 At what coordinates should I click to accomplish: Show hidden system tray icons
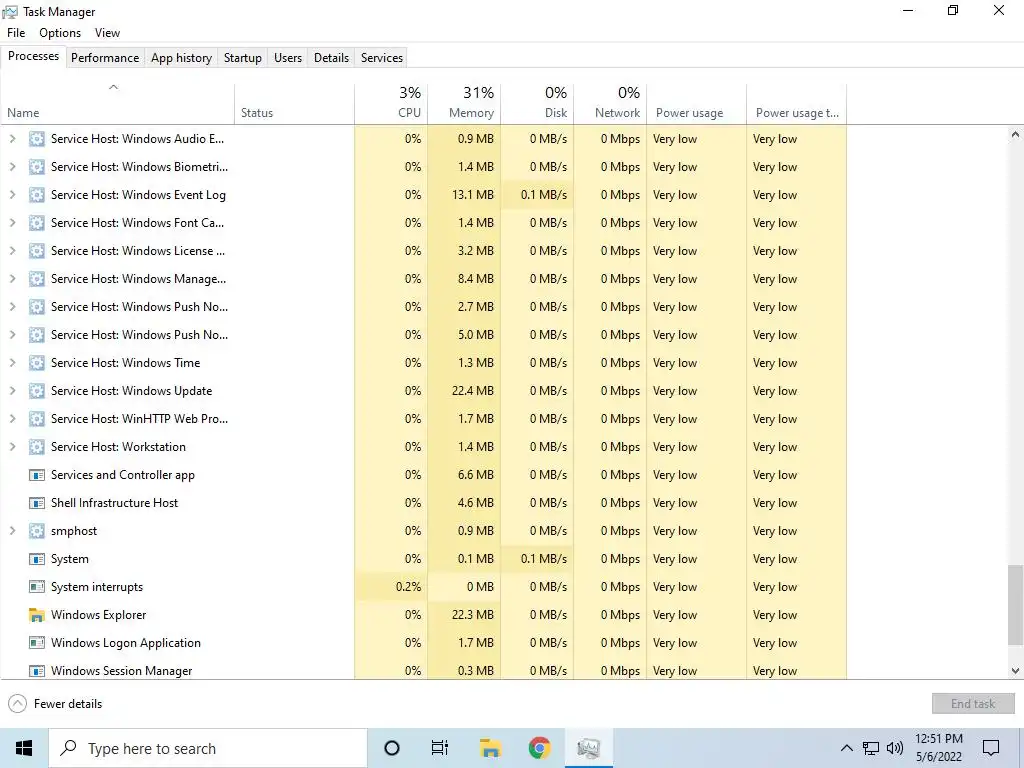point(846,748)
